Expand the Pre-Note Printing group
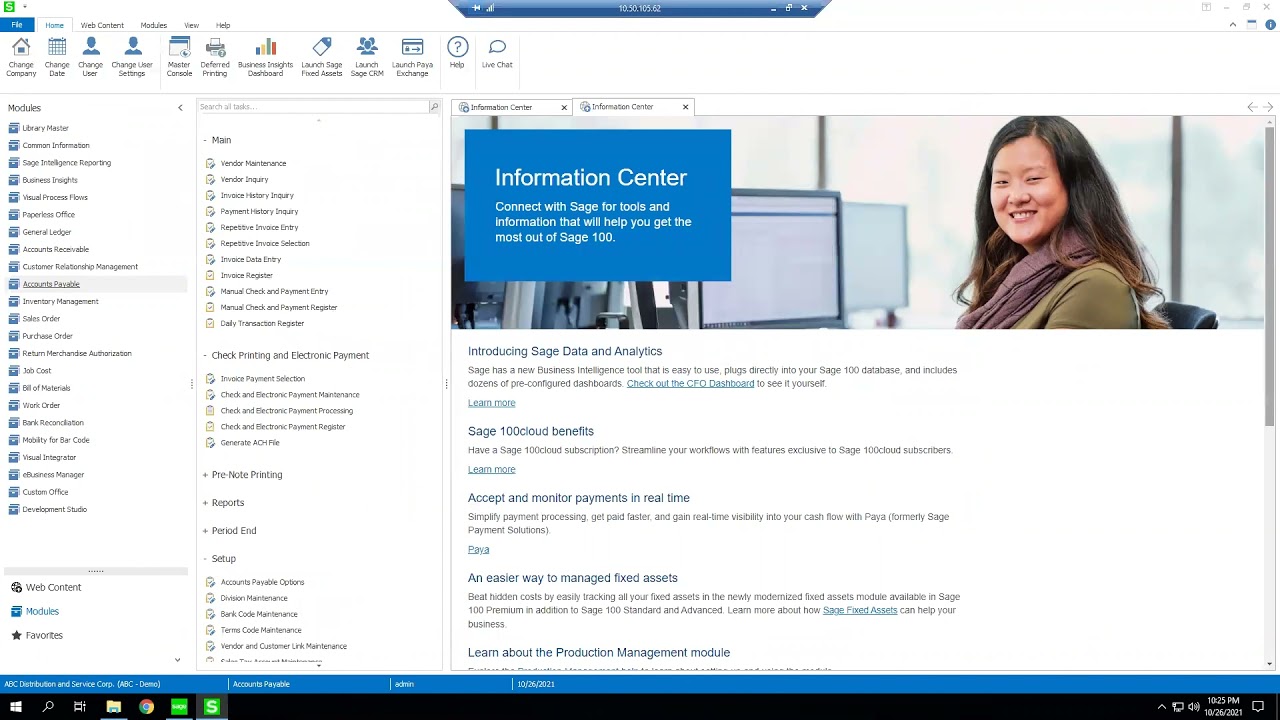This screenshot has width=1280, height=720. pyautogui.click(x=205, y=475)
